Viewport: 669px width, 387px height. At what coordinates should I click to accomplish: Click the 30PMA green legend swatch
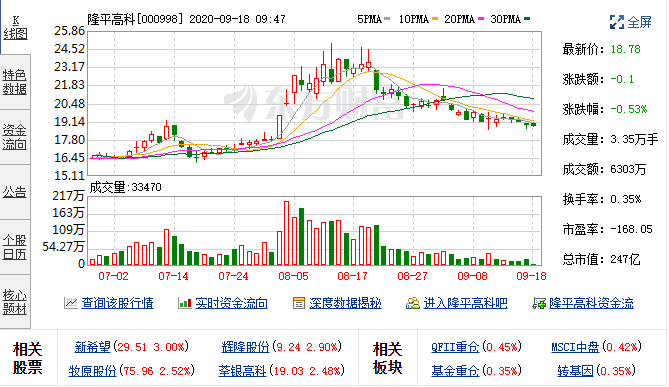(527, 19)
